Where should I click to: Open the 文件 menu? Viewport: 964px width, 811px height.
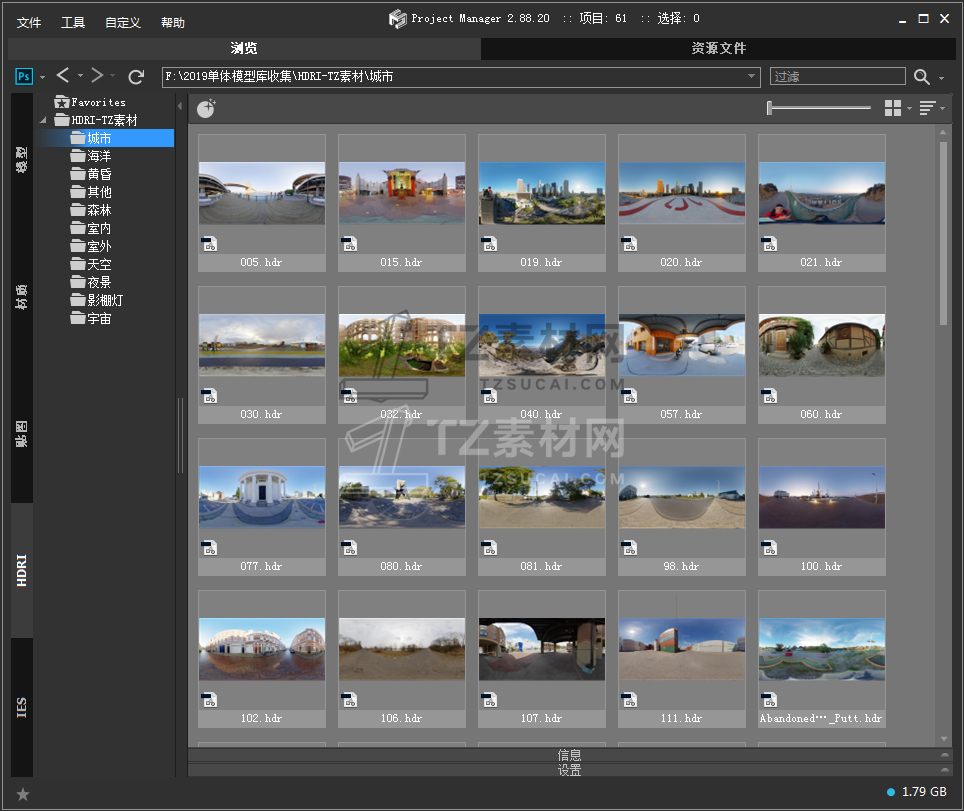point(29,23)
